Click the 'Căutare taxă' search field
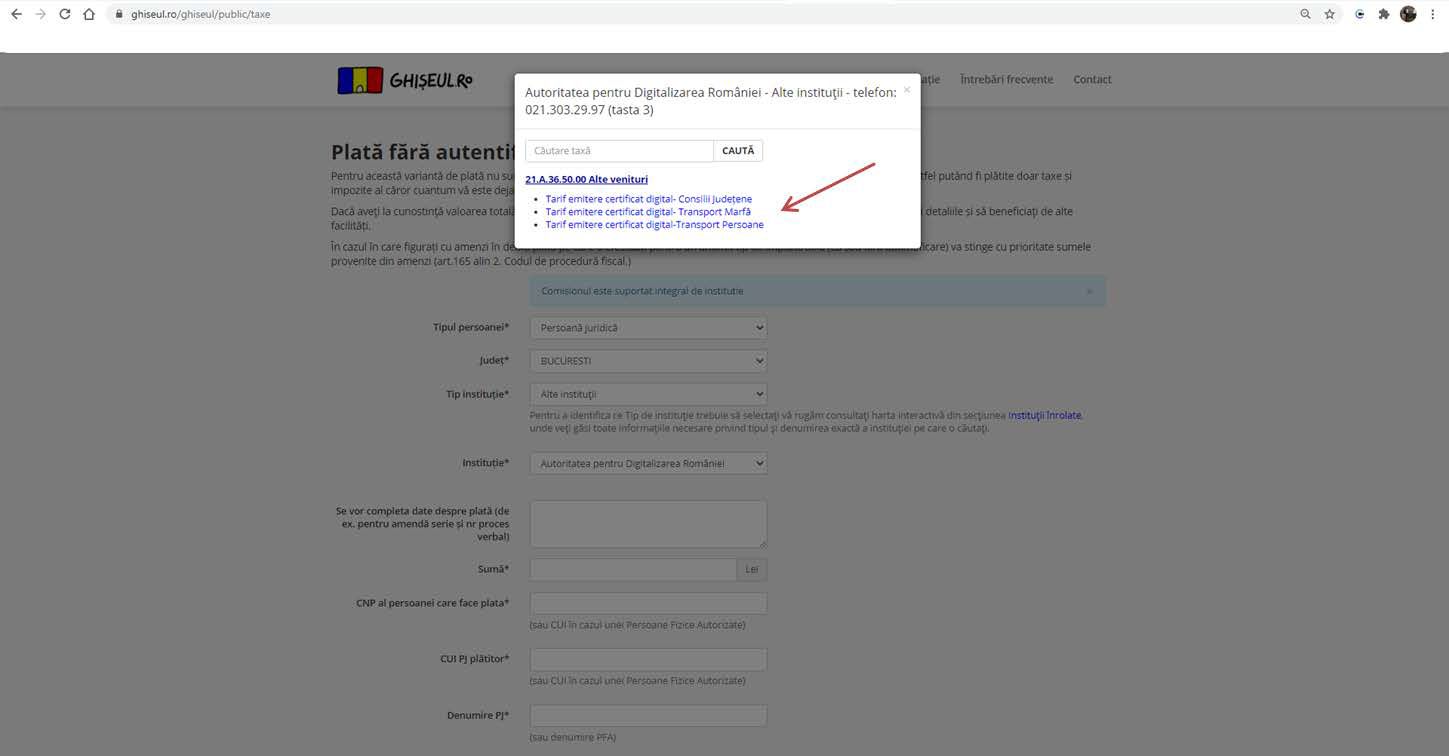1449x756 pixels. point(619,151)
